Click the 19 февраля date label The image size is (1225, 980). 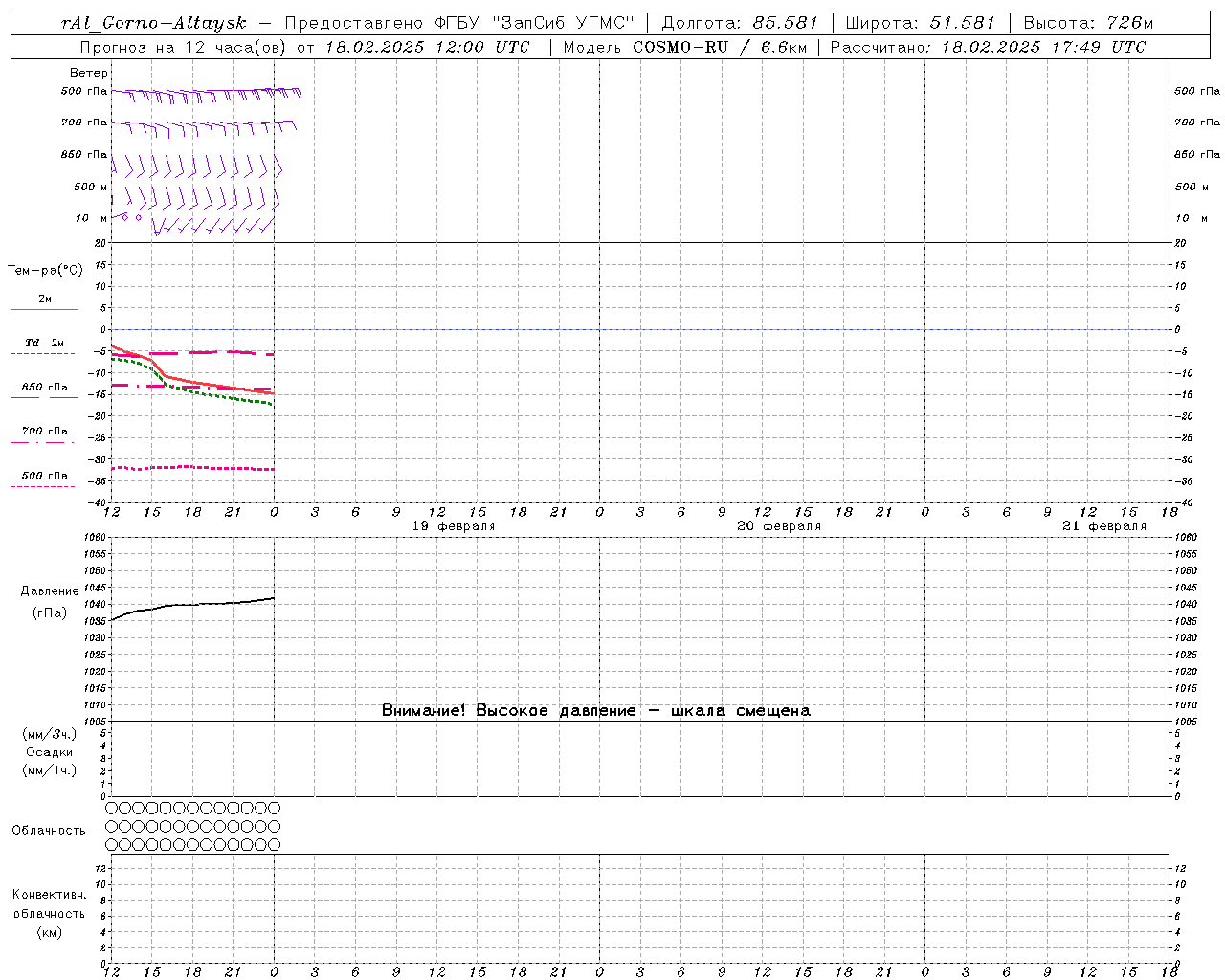(x=454, y=526)
